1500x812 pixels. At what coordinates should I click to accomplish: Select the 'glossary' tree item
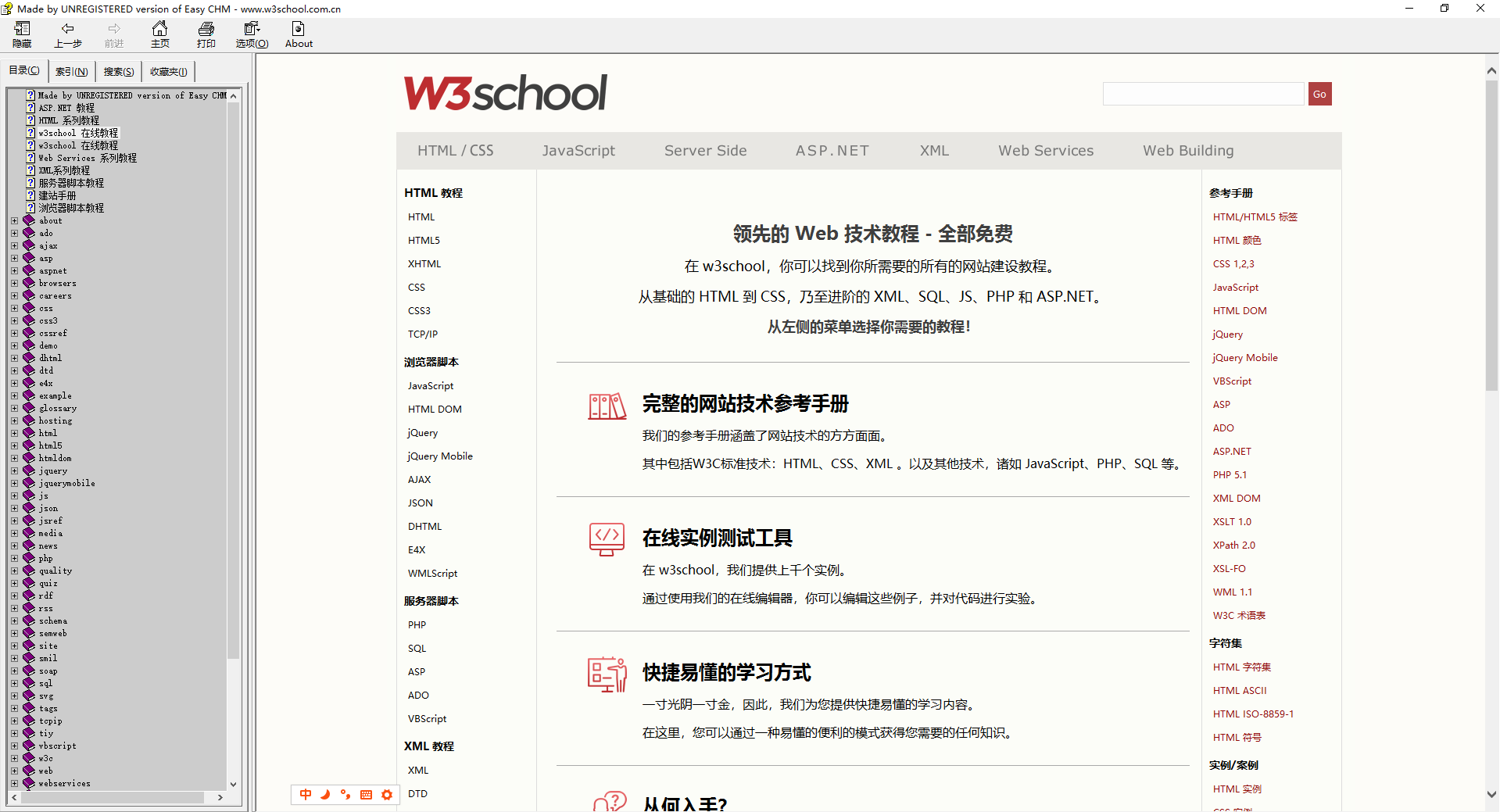tap(58, 408)
